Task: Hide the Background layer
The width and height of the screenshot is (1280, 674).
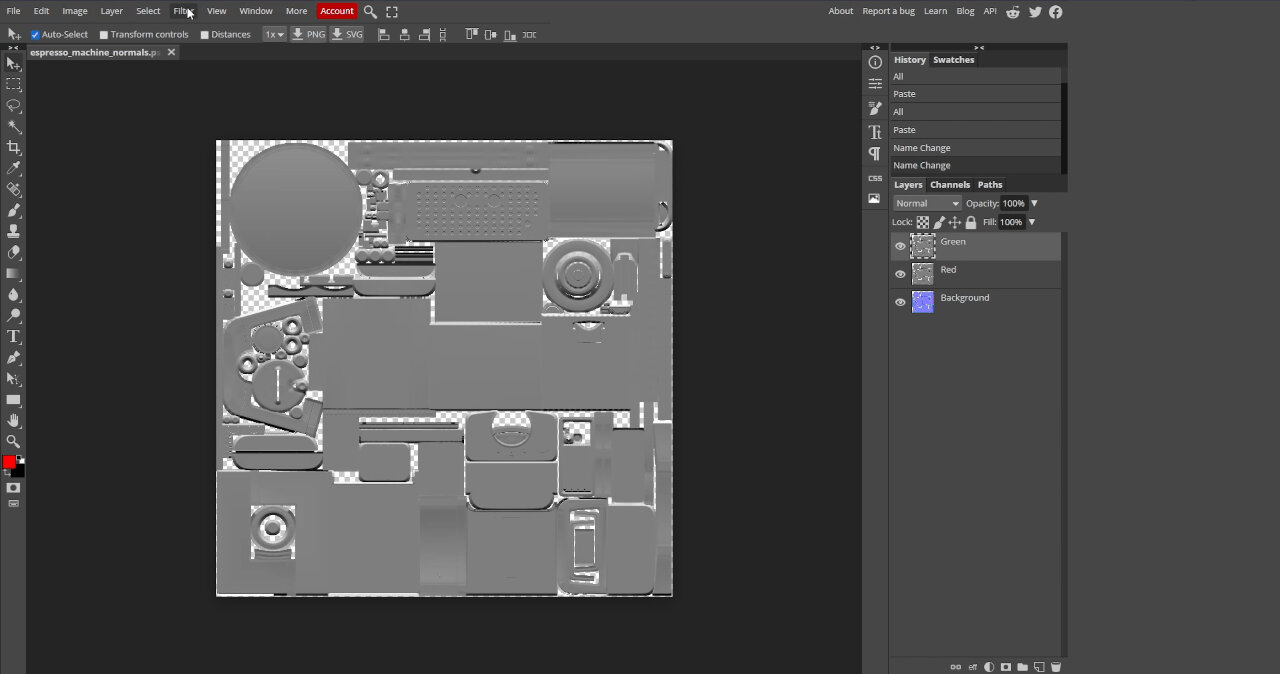Action: (x=900, y=302)
